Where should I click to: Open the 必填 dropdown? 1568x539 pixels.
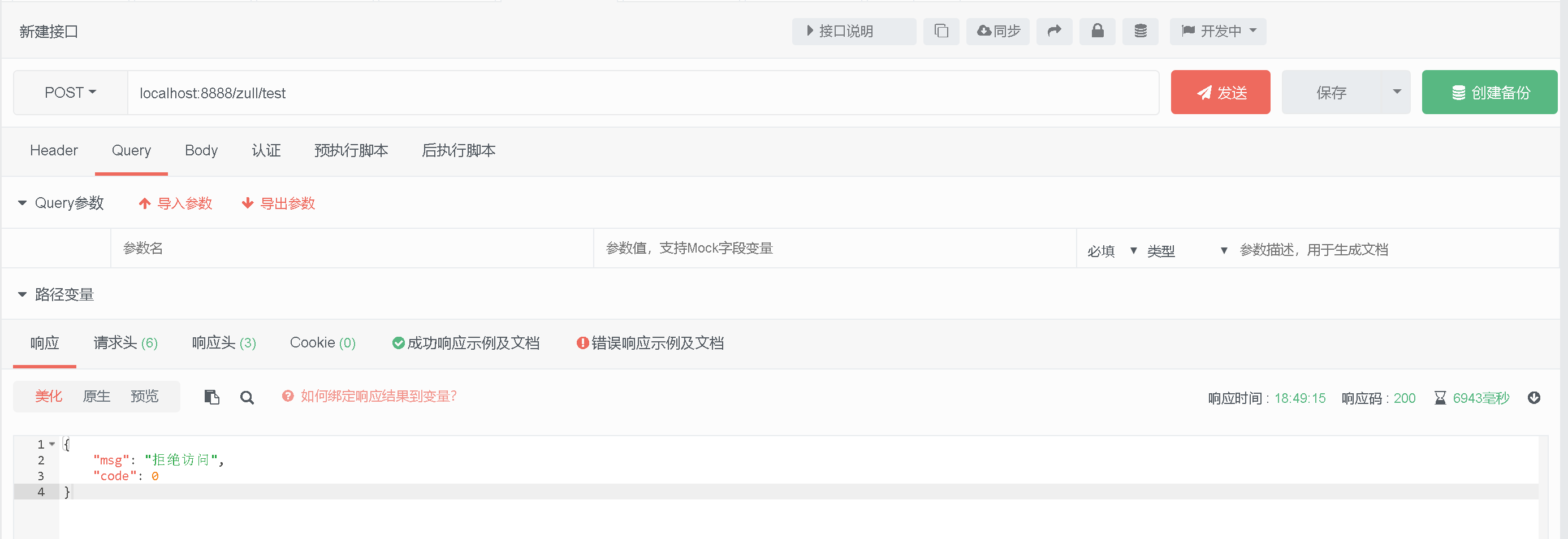(x=1112, y=250)
